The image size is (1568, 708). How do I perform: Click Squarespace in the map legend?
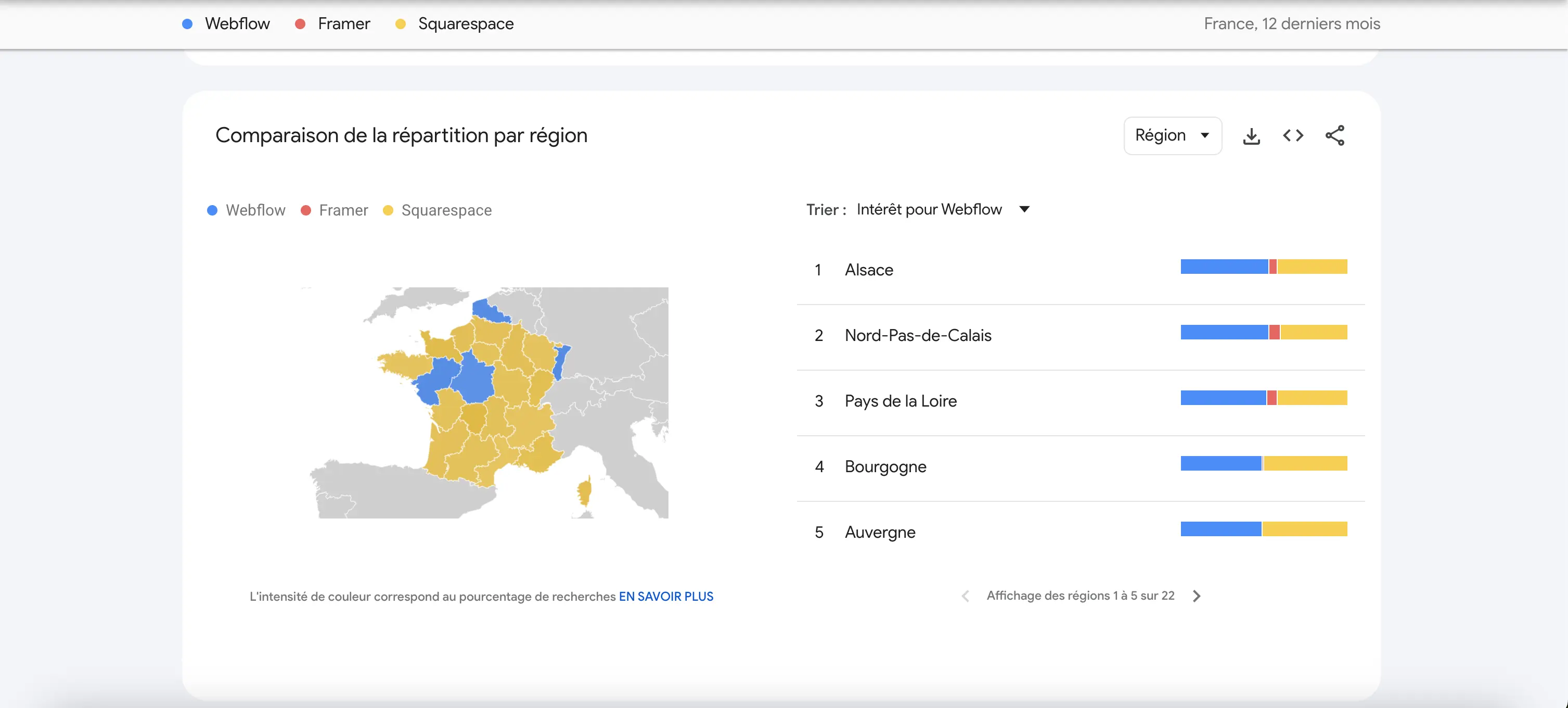pos(437,210)
